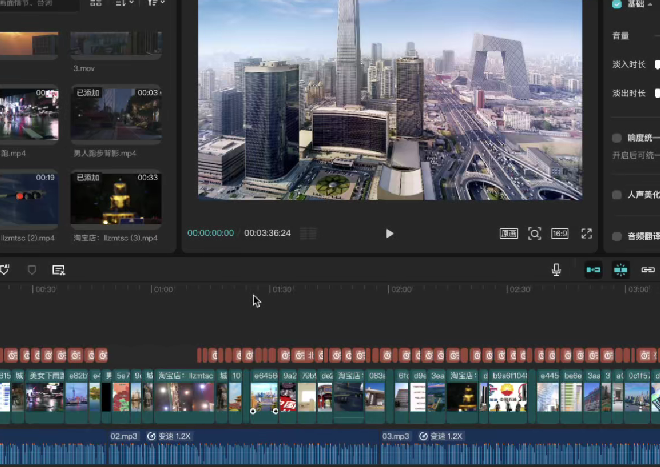Select the 男人跑步背影.mp4 thumbnail
The width and height of the screenshot is (660, 467).
[116, 117]
